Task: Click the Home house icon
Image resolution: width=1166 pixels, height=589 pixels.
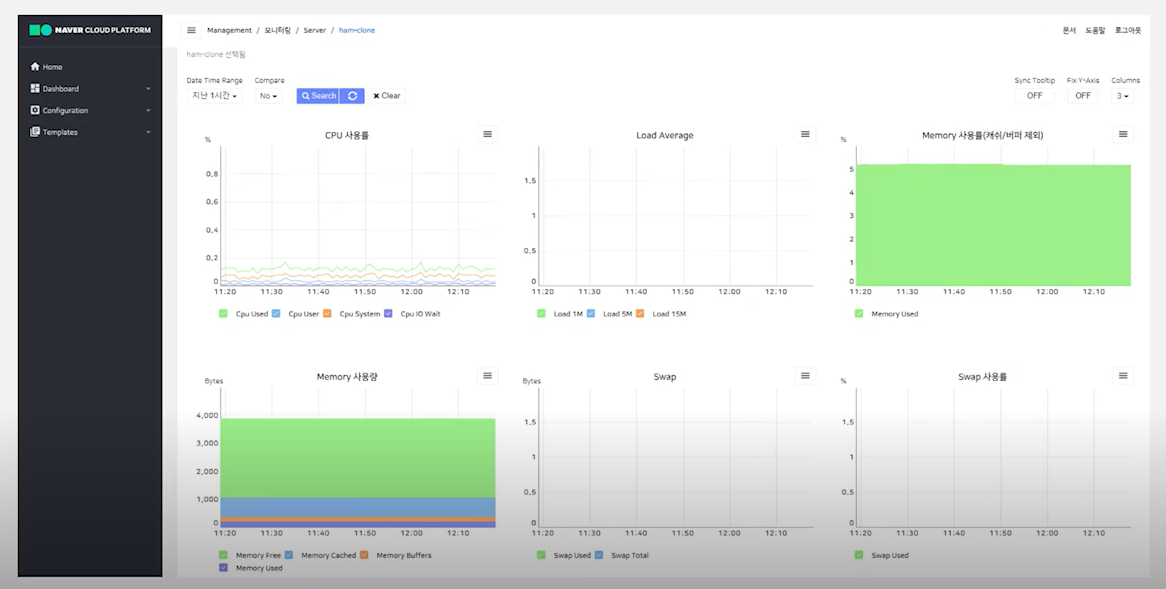Action: [34, 66]
